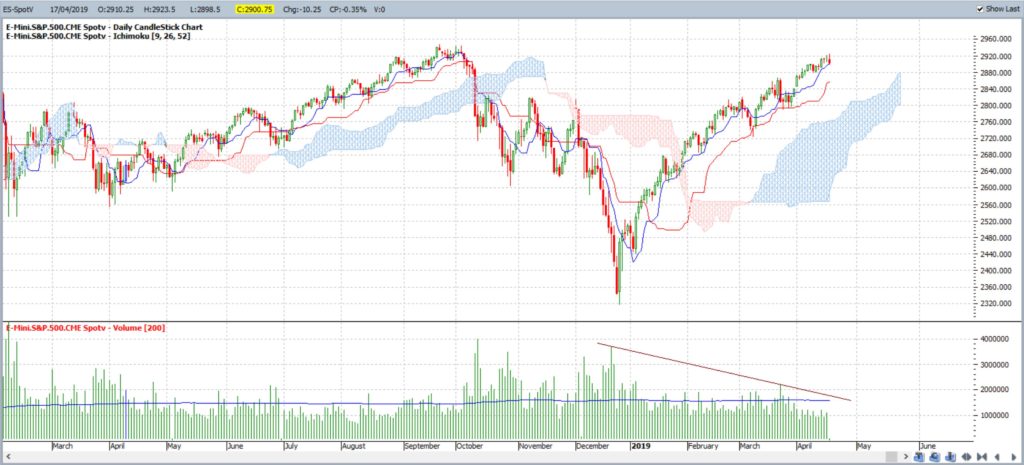
Task: Toggle the Show Last checkbox
Action: point(980,8)
